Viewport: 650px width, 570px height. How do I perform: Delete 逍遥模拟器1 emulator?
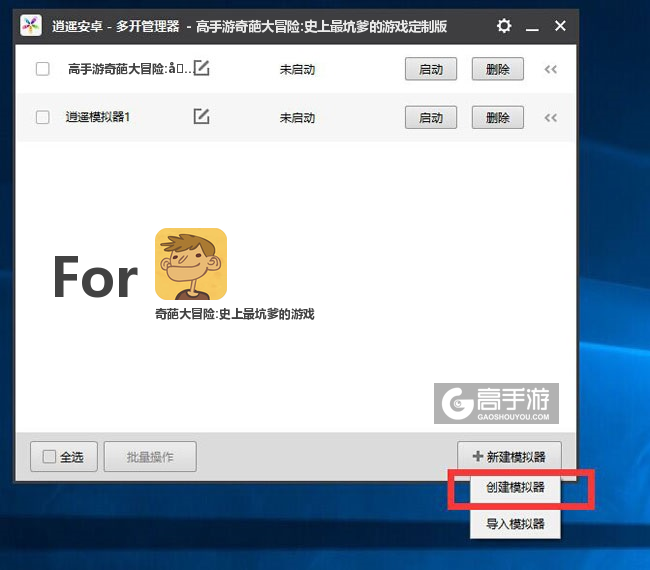tap(497, 117)
